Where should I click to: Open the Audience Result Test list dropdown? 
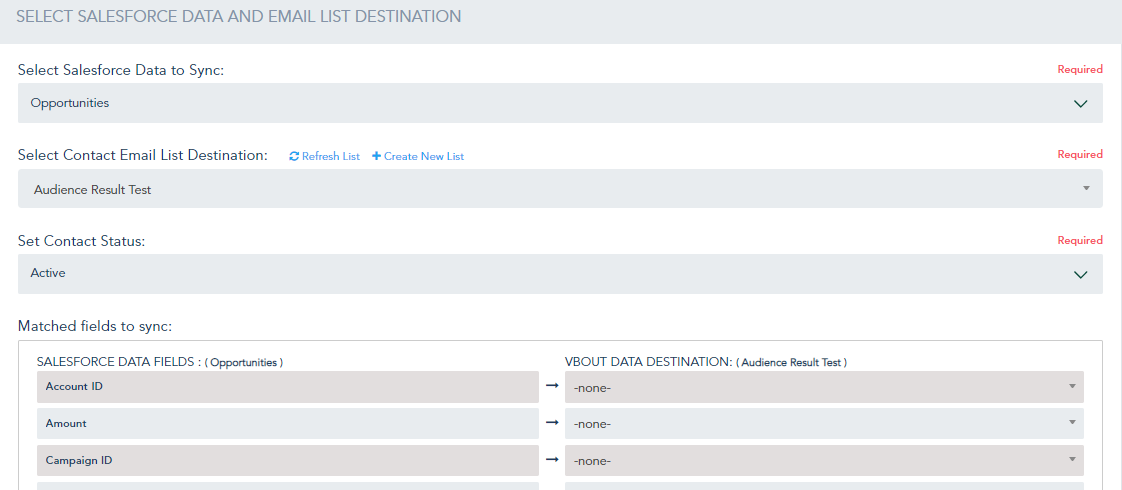560,189
